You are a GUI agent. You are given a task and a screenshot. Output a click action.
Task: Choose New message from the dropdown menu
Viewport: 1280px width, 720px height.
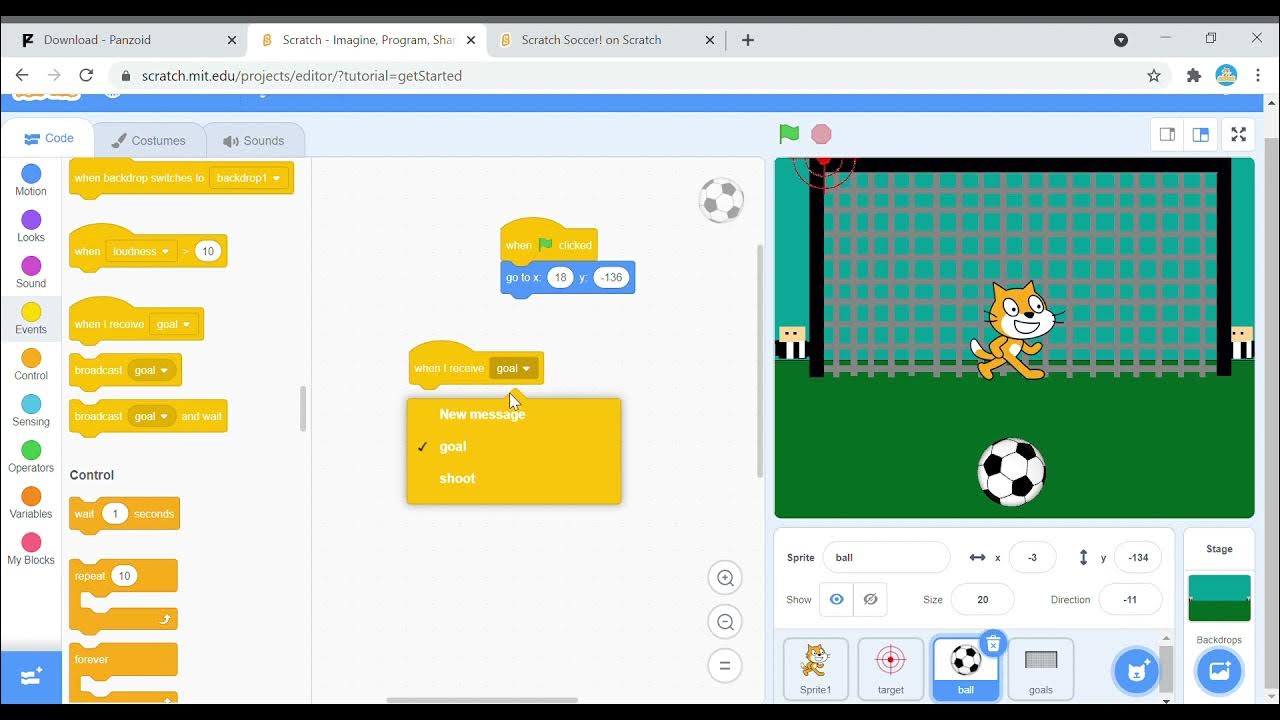point(482,414)
